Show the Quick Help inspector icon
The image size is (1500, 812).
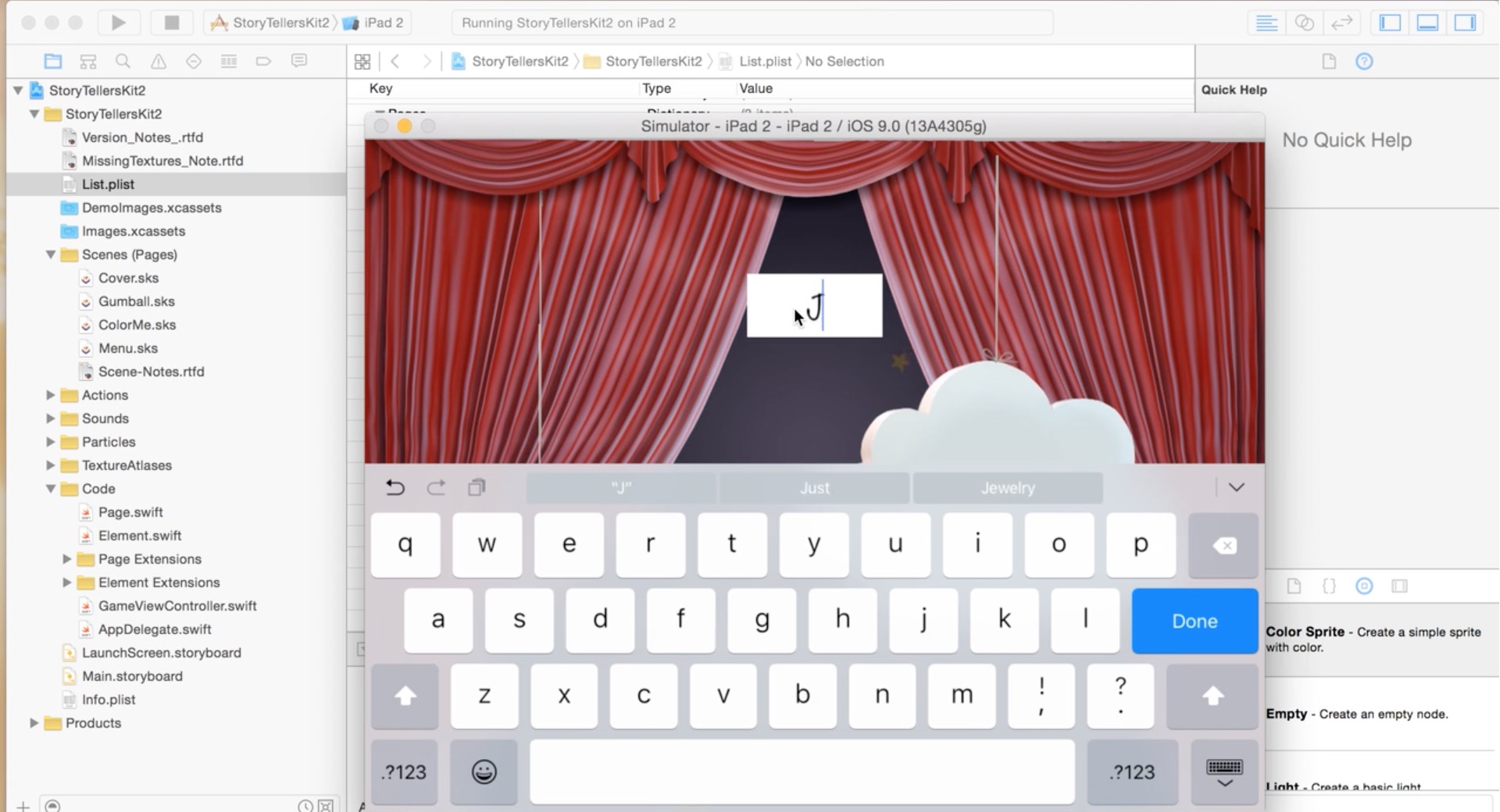1364,61
